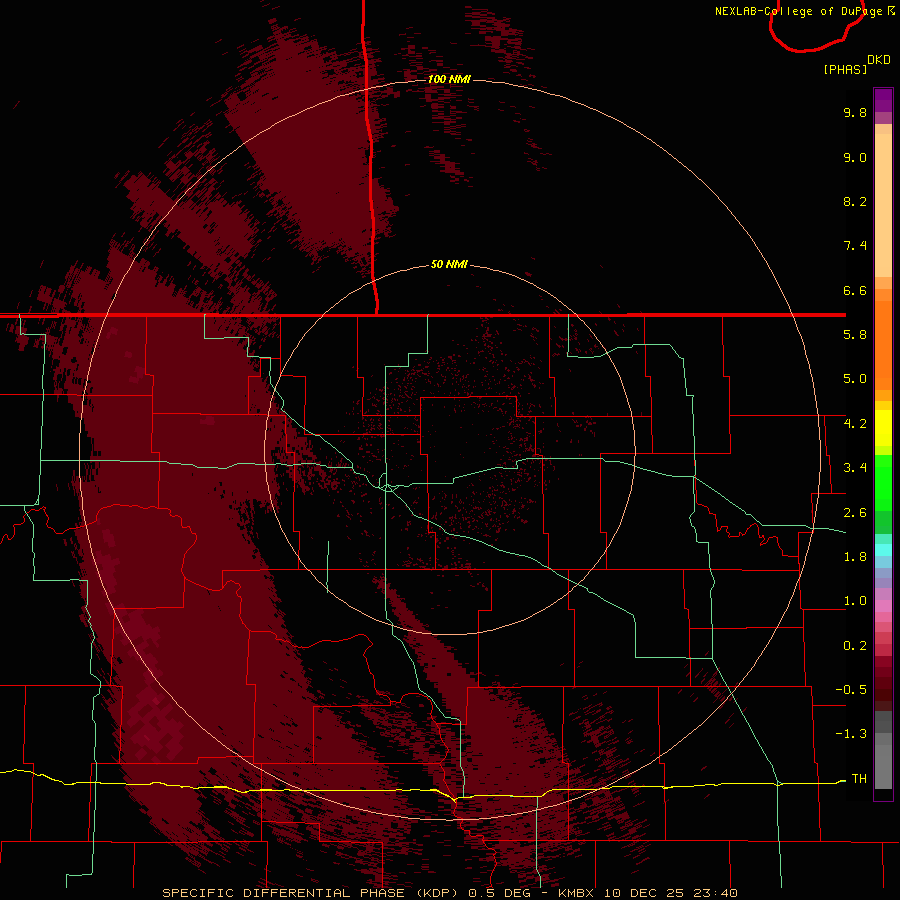Click the "TH" threshold label on scale
Image resolution: width=900 pixels, height=900 pixels.
[859, 778]
